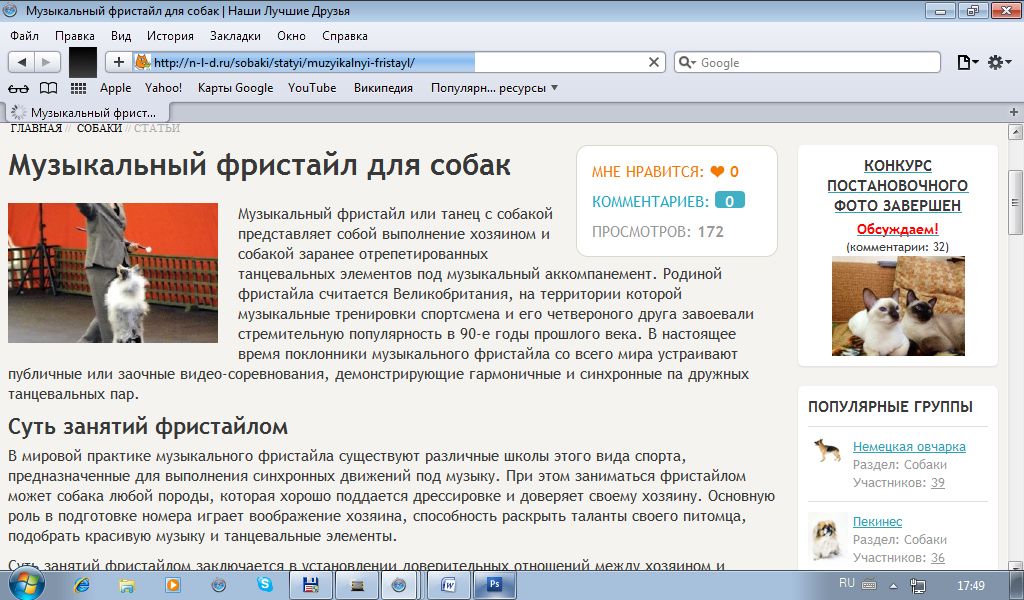
Task: Click the dog dancing article photo
Action: tap(113, 273)
